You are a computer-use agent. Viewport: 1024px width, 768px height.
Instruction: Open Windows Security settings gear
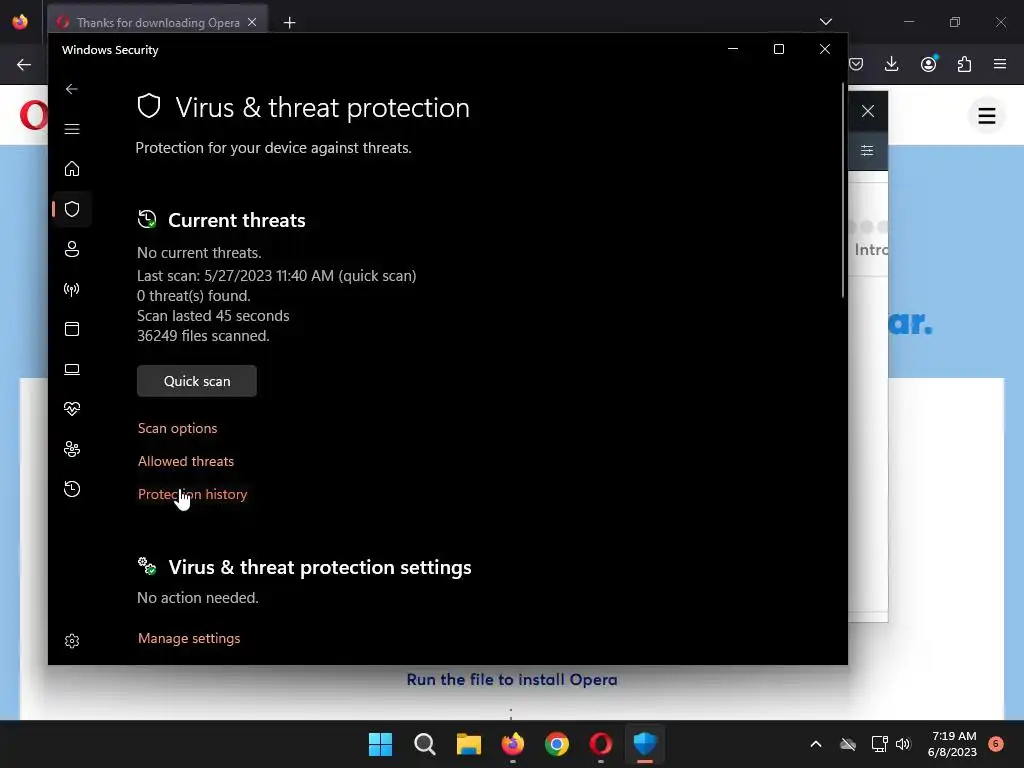72,641
